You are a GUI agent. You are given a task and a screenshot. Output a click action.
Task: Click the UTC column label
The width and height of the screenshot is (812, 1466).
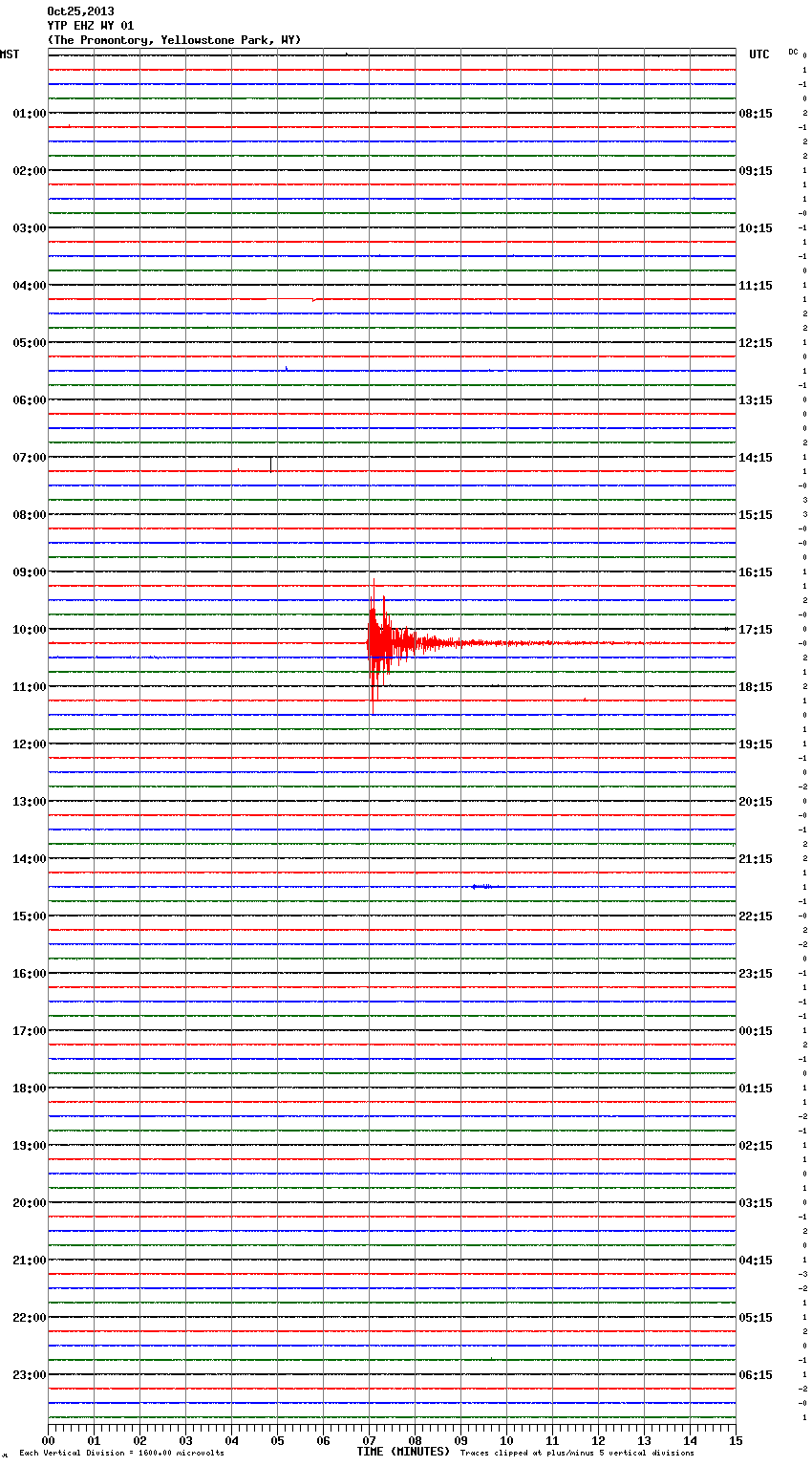(759, 54)
